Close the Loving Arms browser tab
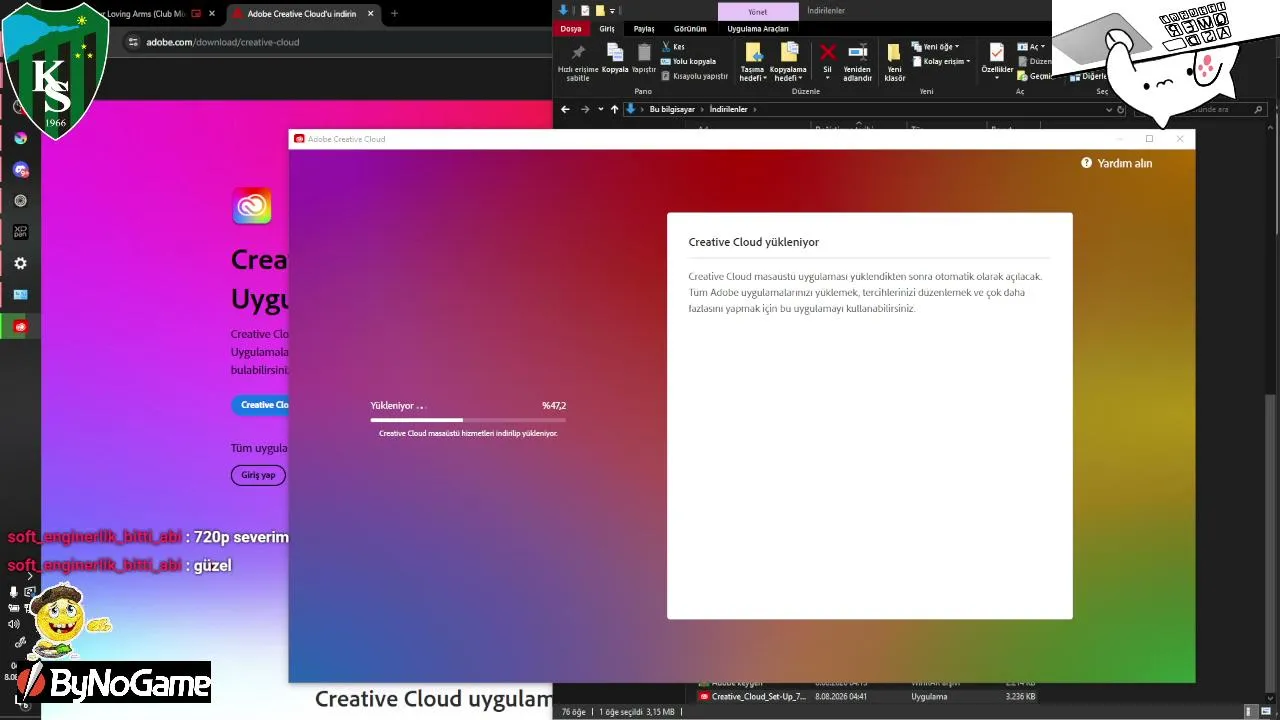The width and height of the screenshot is (1280, 720). 211,14
